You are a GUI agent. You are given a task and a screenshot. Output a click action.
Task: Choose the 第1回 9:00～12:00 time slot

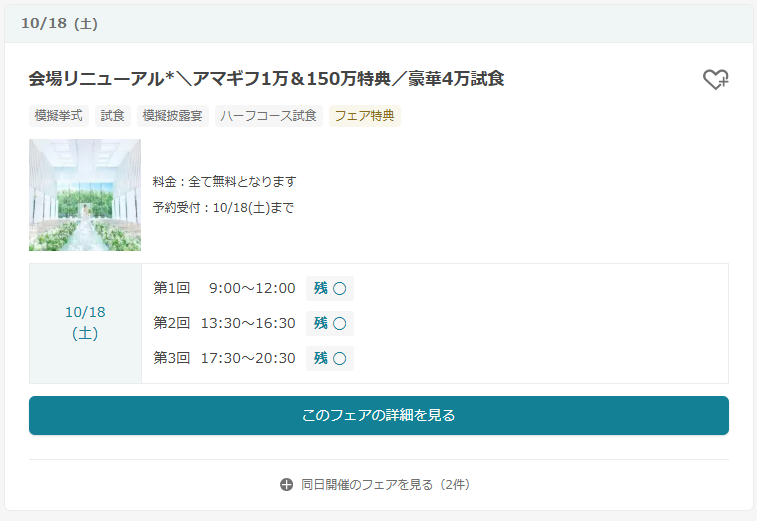click(225, 289)
